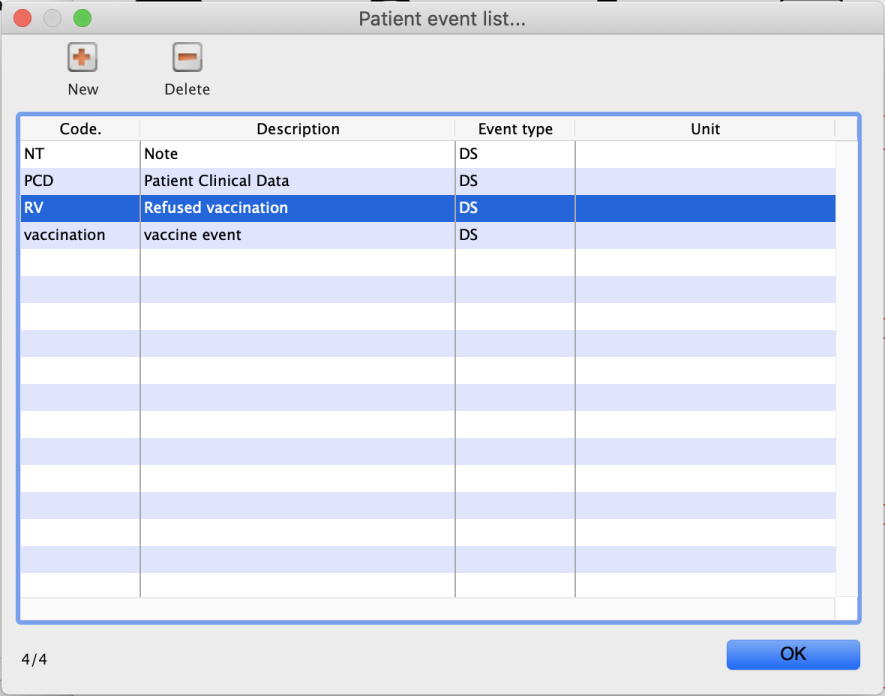
Task: Click the green zoom window button
Action: tap(82, 18)
